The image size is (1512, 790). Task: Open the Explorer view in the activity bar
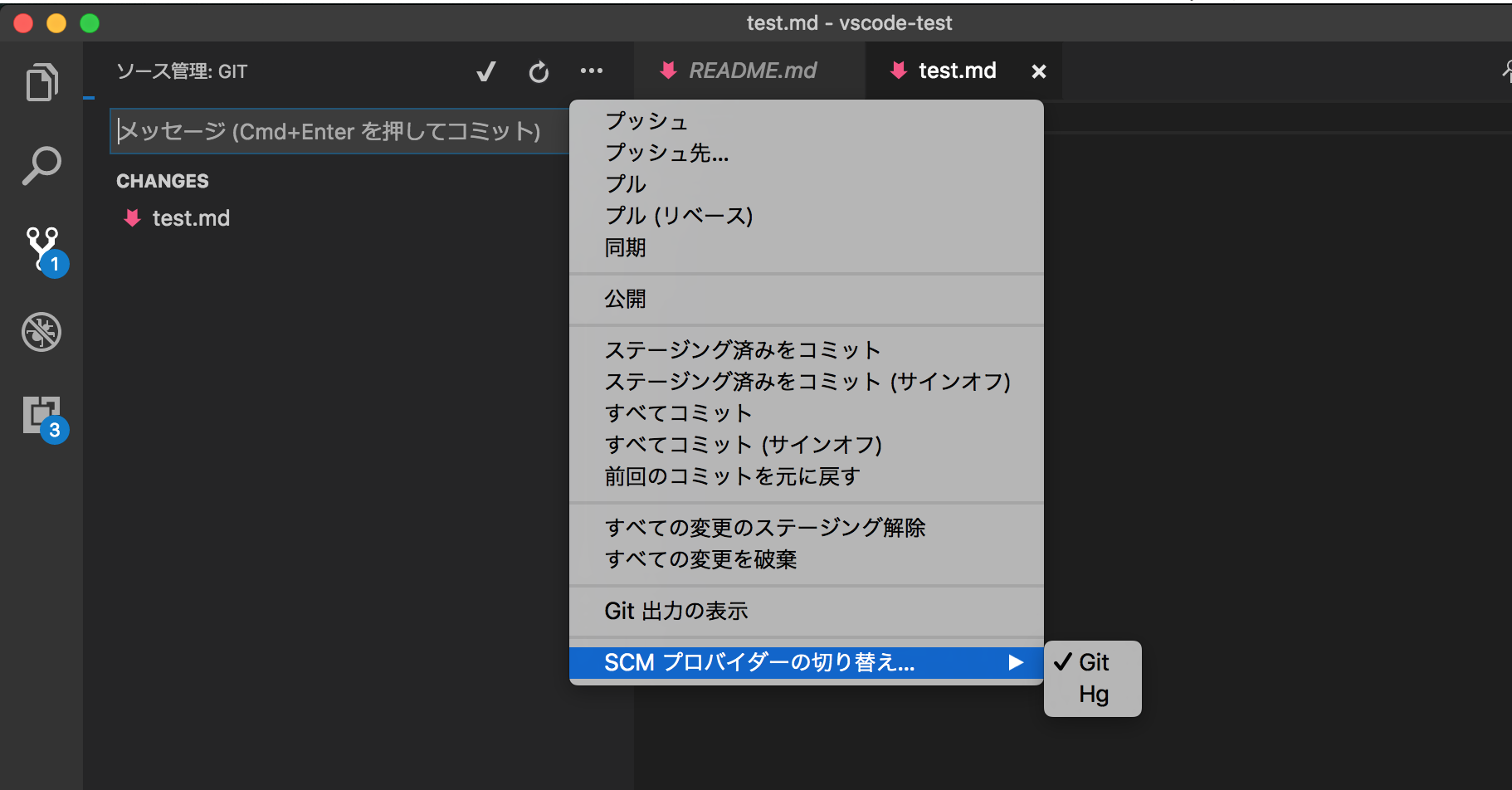tap(41, 82)
